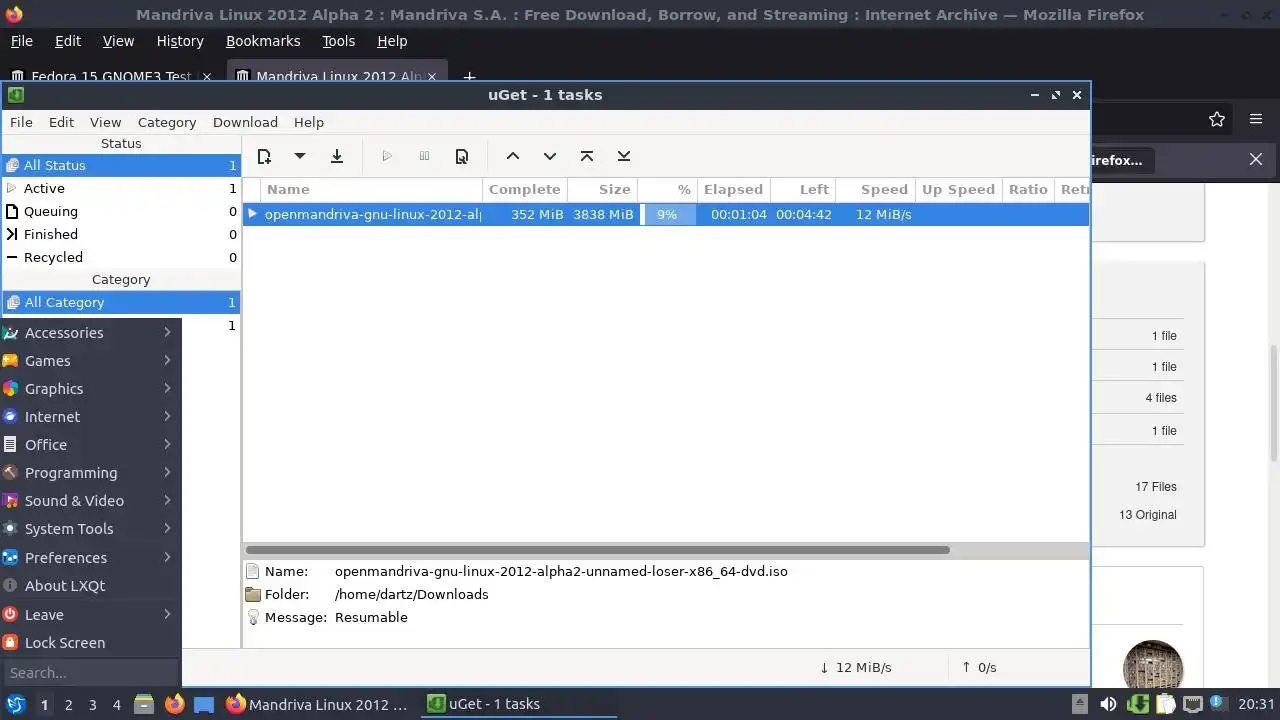
Task: Sort by Size column header
Action: [x=602, y=189]
